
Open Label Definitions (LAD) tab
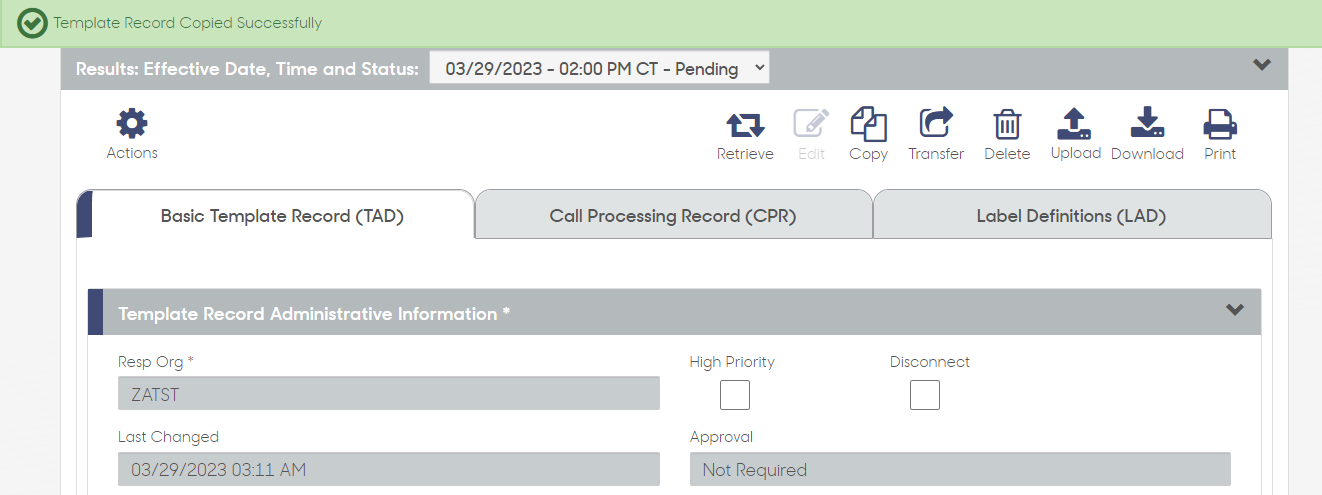[1071, 215]
